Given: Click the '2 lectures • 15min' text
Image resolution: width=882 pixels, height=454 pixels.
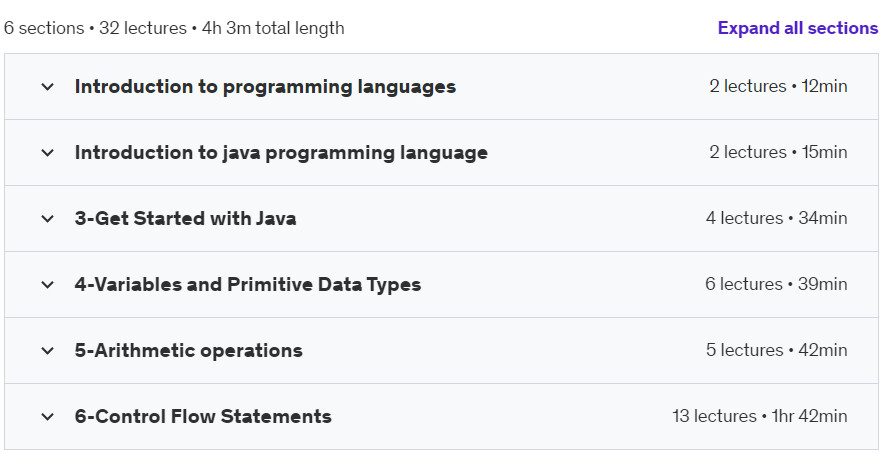Looking at the screenshot, I should tap(778, 152).
